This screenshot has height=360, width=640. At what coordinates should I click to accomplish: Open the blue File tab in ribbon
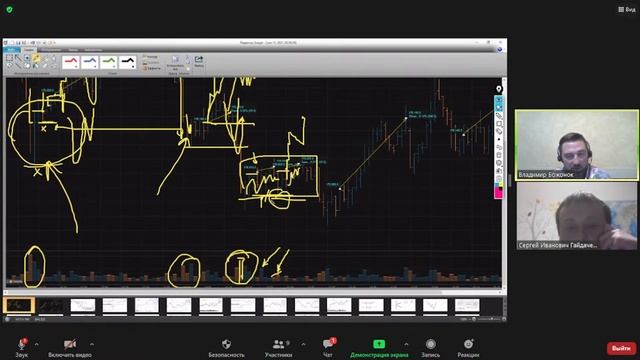coord(11,50)
